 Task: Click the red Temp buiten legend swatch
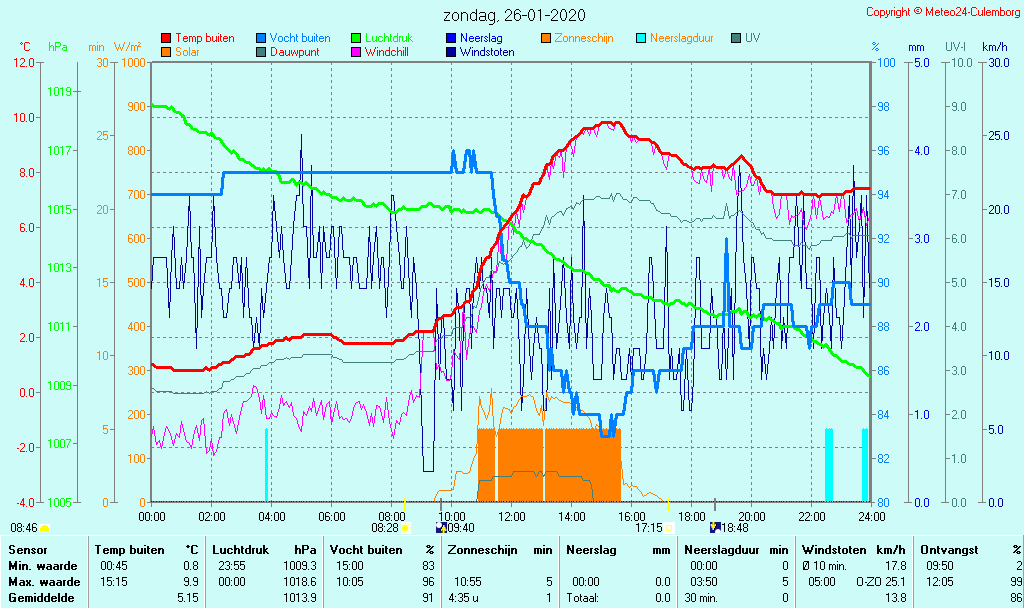166,38
